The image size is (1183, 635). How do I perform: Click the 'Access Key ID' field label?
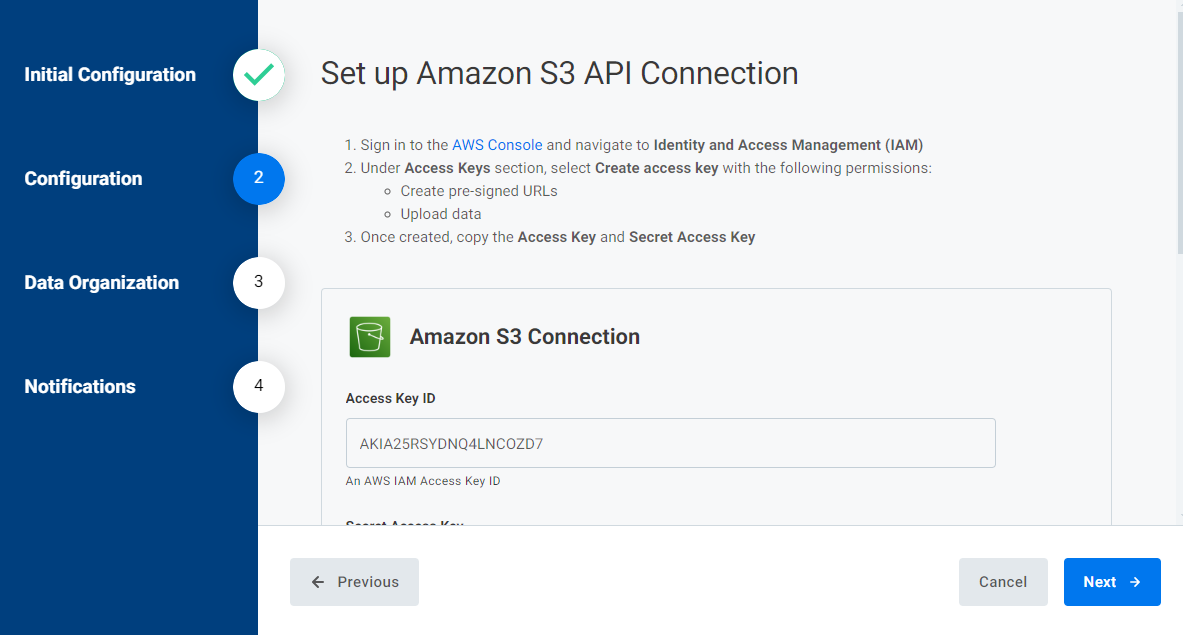390,398
